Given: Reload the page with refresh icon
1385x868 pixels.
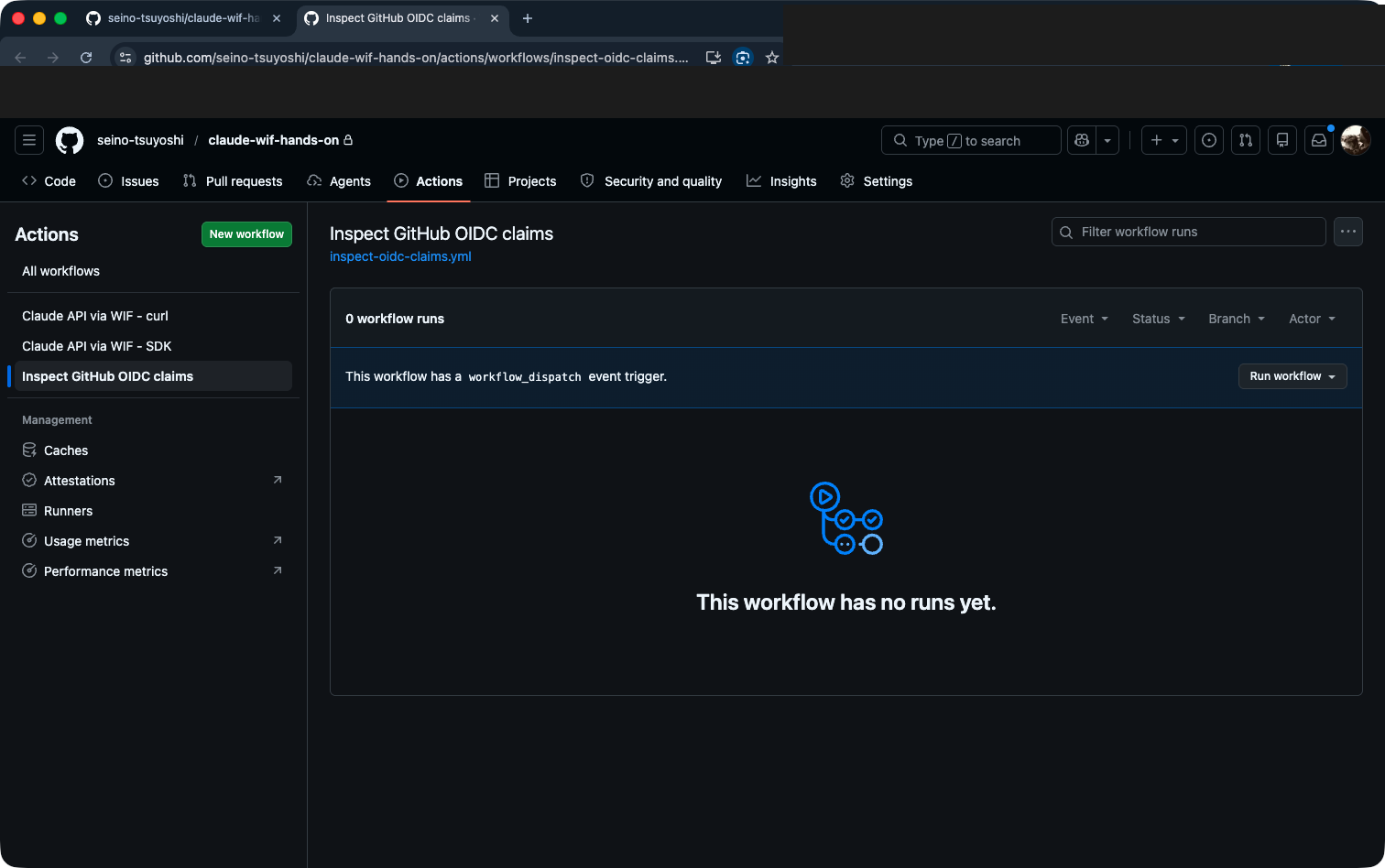Looking at the screenshot, I should 86,58.
